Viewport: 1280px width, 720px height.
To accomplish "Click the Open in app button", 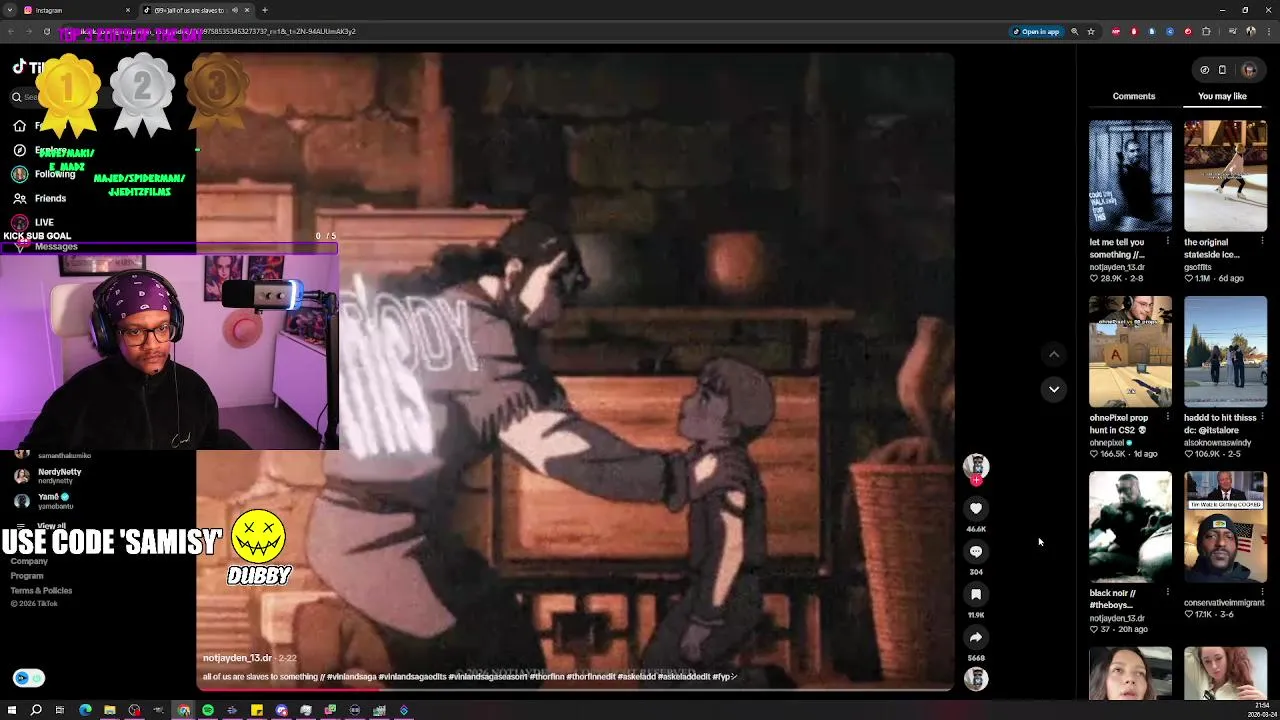I will coord(1036,31).
